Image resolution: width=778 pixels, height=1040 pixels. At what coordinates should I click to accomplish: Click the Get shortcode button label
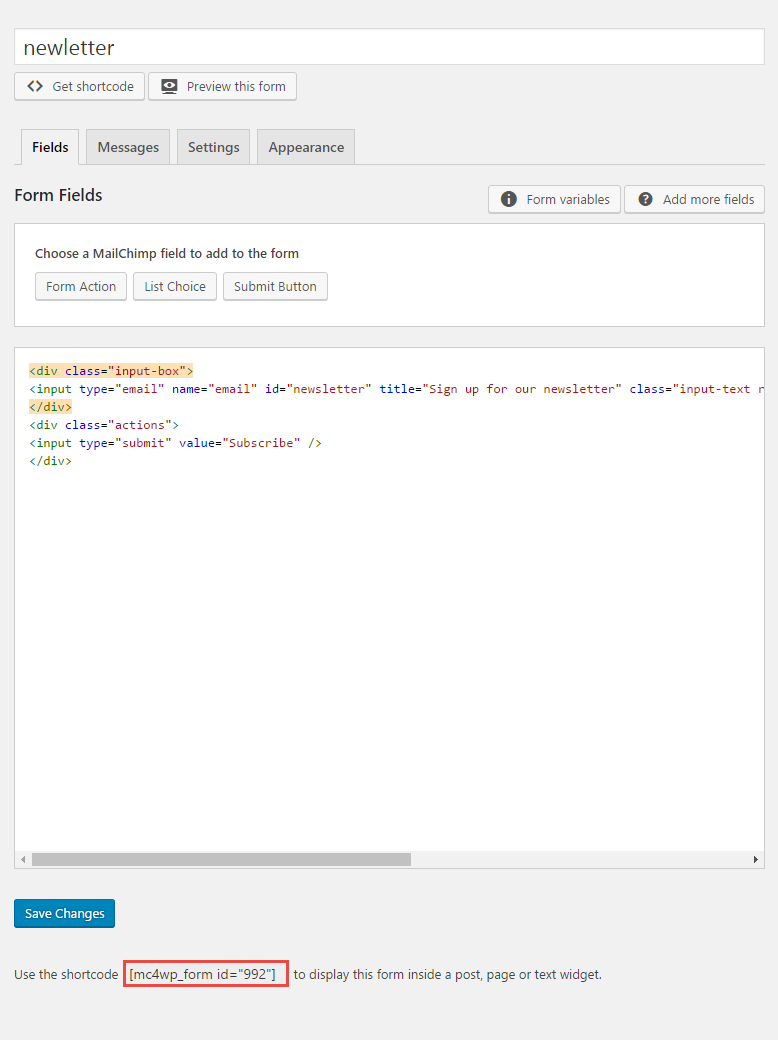93,86
